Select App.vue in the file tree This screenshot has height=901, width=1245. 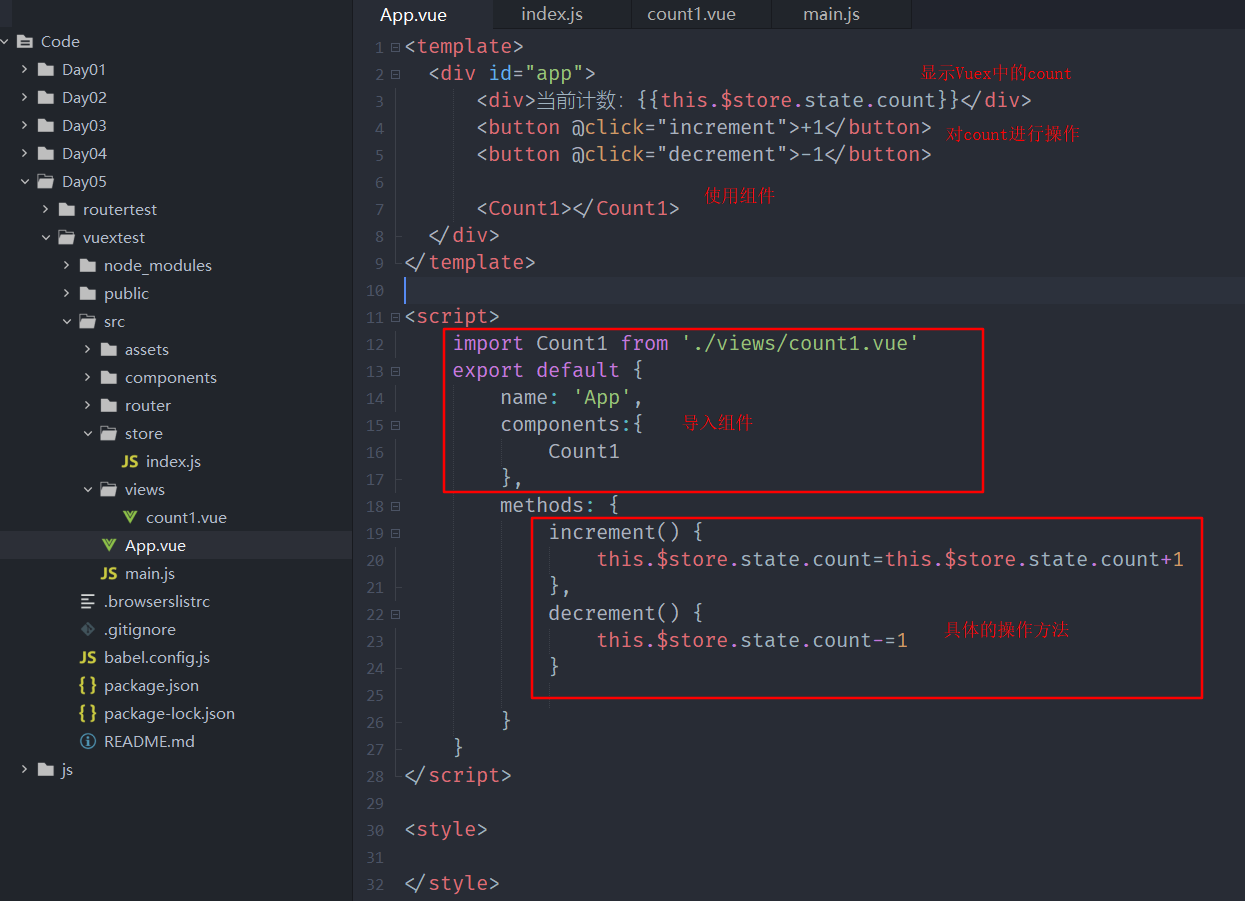155,546
